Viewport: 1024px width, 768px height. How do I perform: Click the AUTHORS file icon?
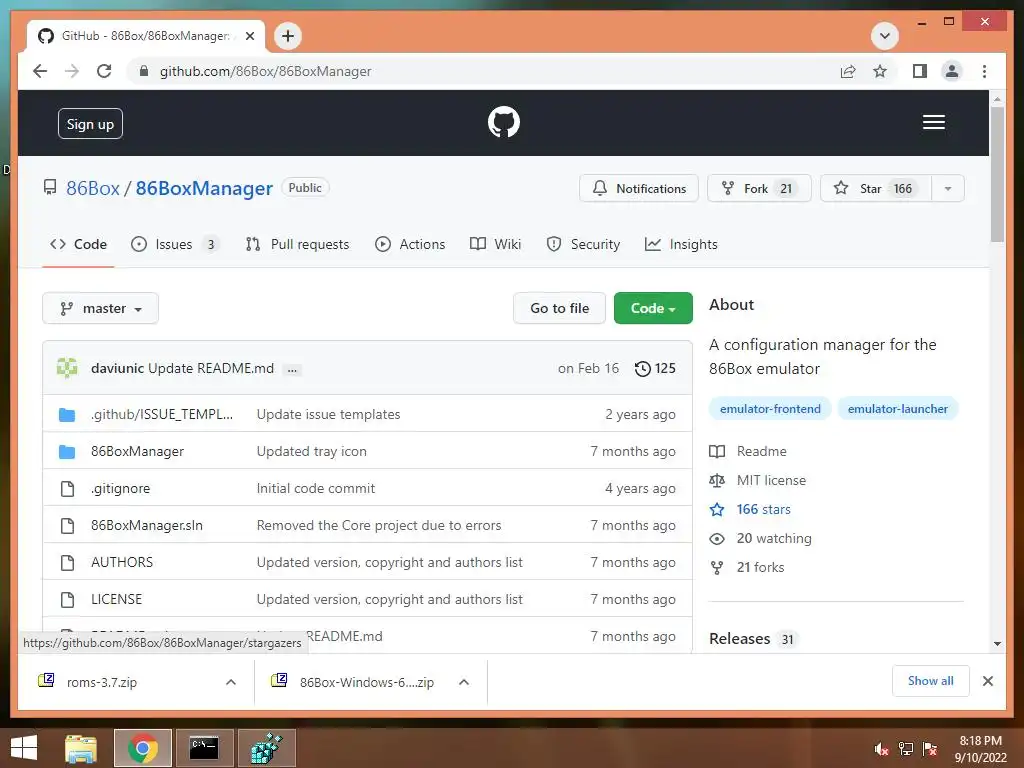67,562
